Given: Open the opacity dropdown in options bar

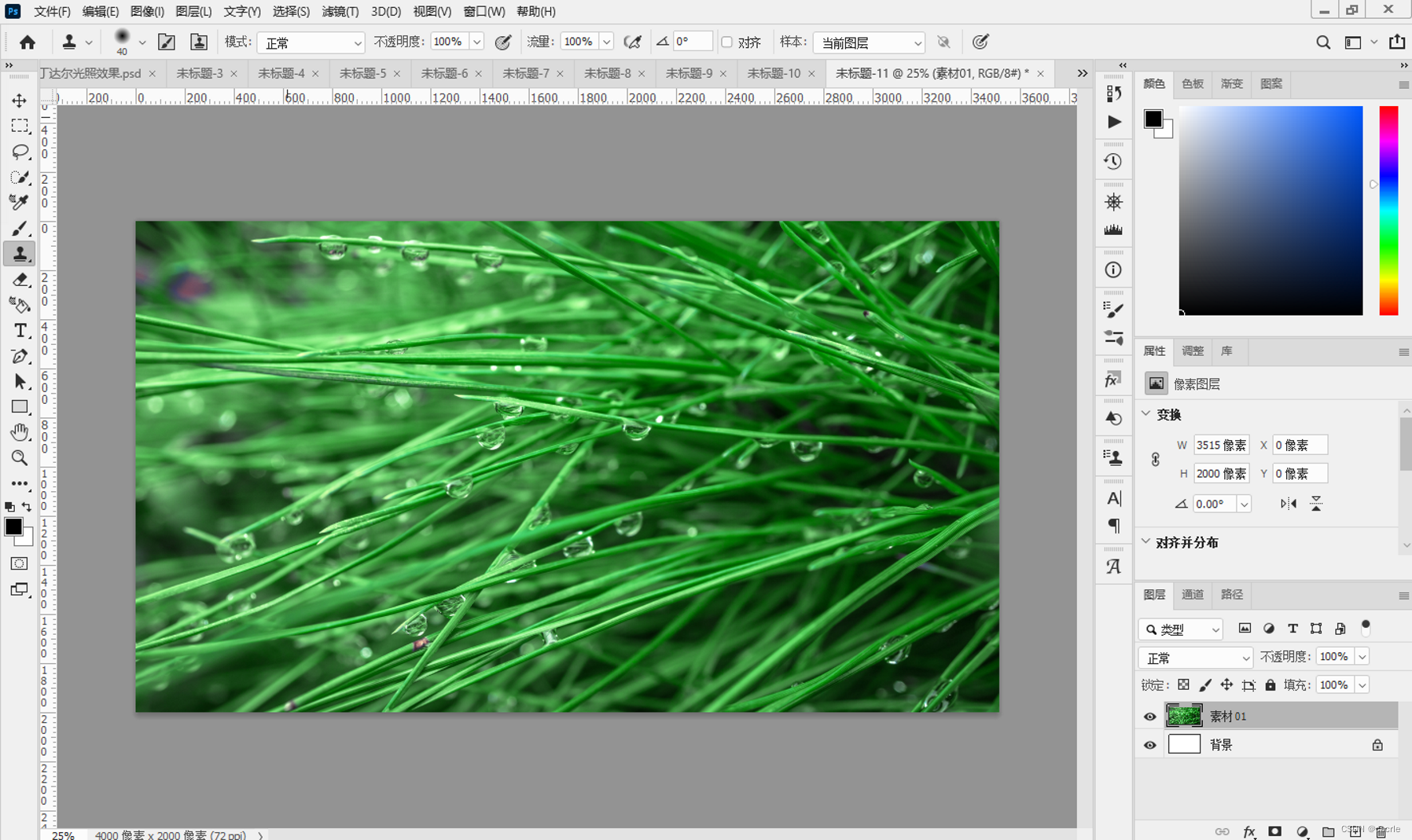Looking at the screenshot, I should coord(476,42).
